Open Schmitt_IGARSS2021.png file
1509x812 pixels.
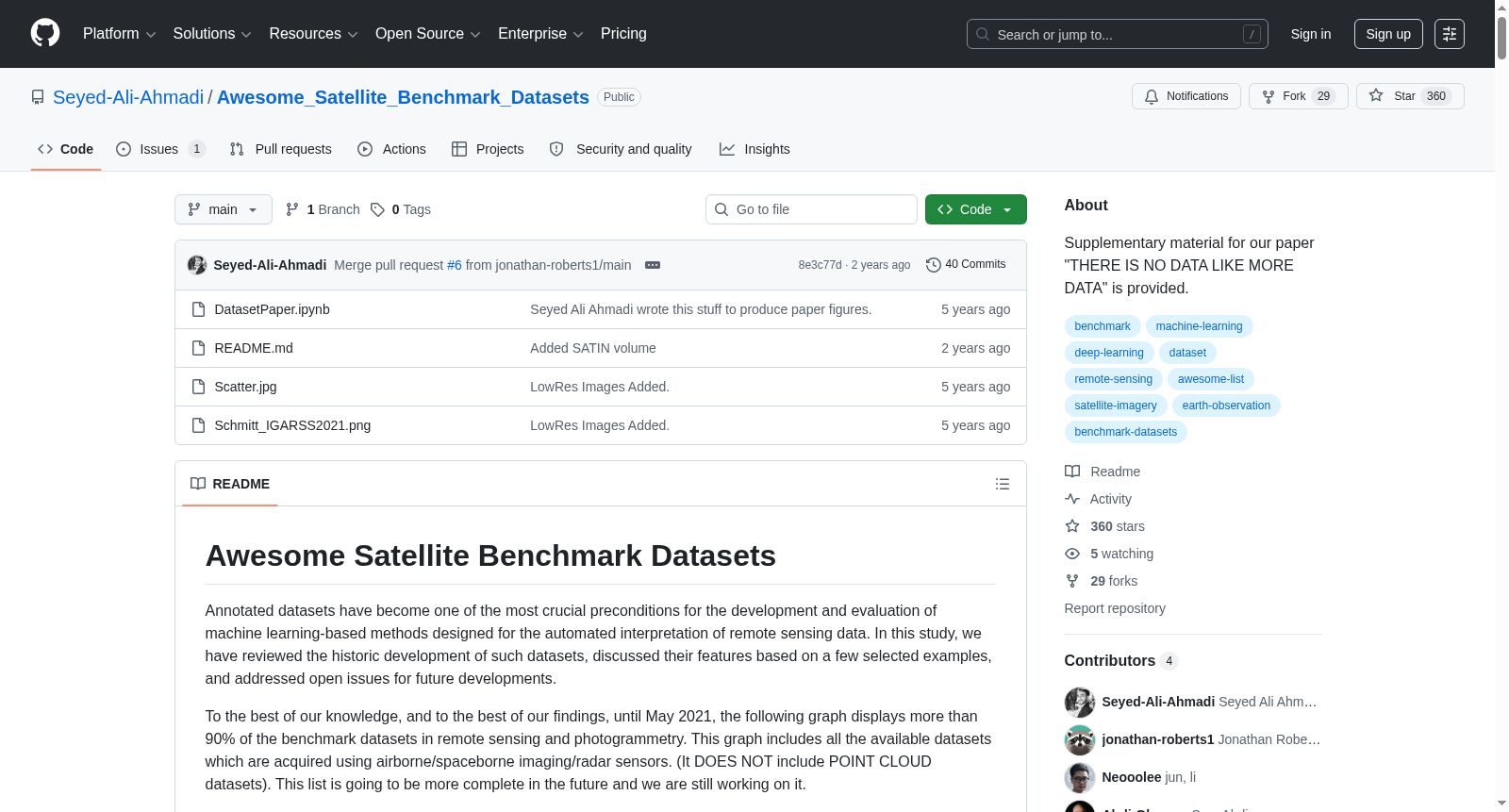point(292,425)
